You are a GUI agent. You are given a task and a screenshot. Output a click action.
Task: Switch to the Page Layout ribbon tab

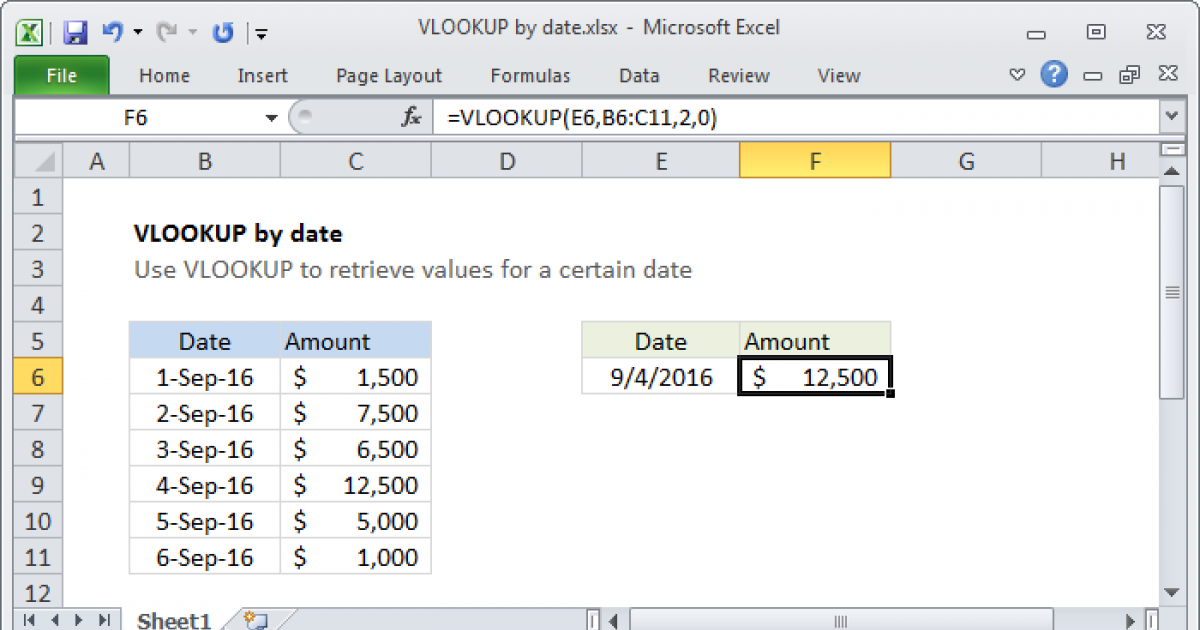coord(389,75)
